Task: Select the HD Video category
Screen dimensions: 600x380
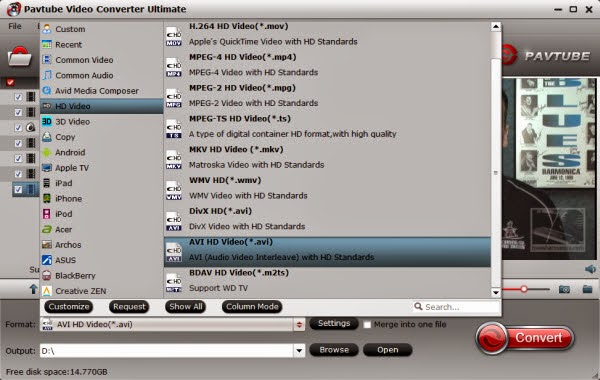Action: 102,106
